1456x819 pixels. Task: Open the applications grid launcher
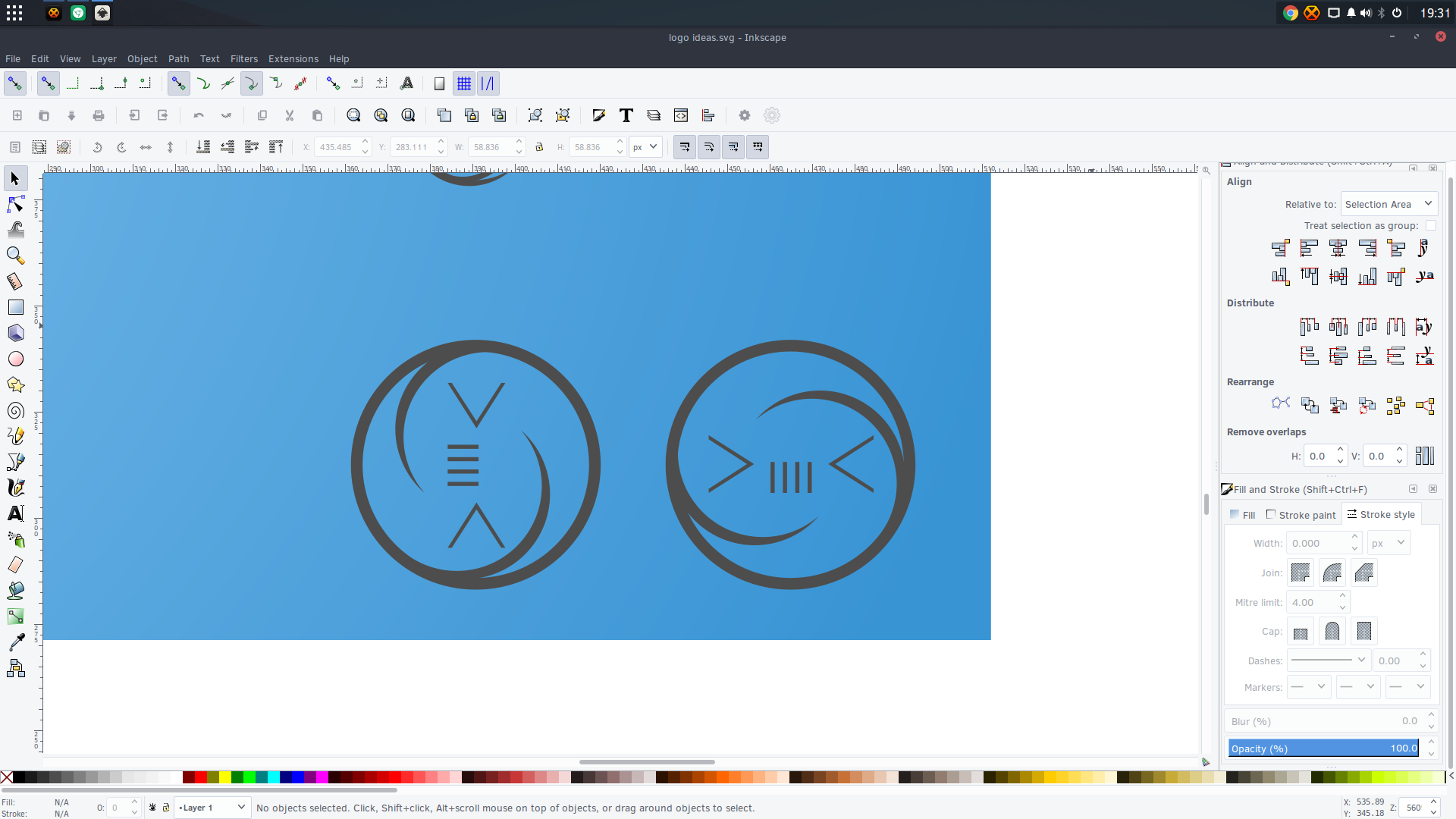(x=14, y=13)
